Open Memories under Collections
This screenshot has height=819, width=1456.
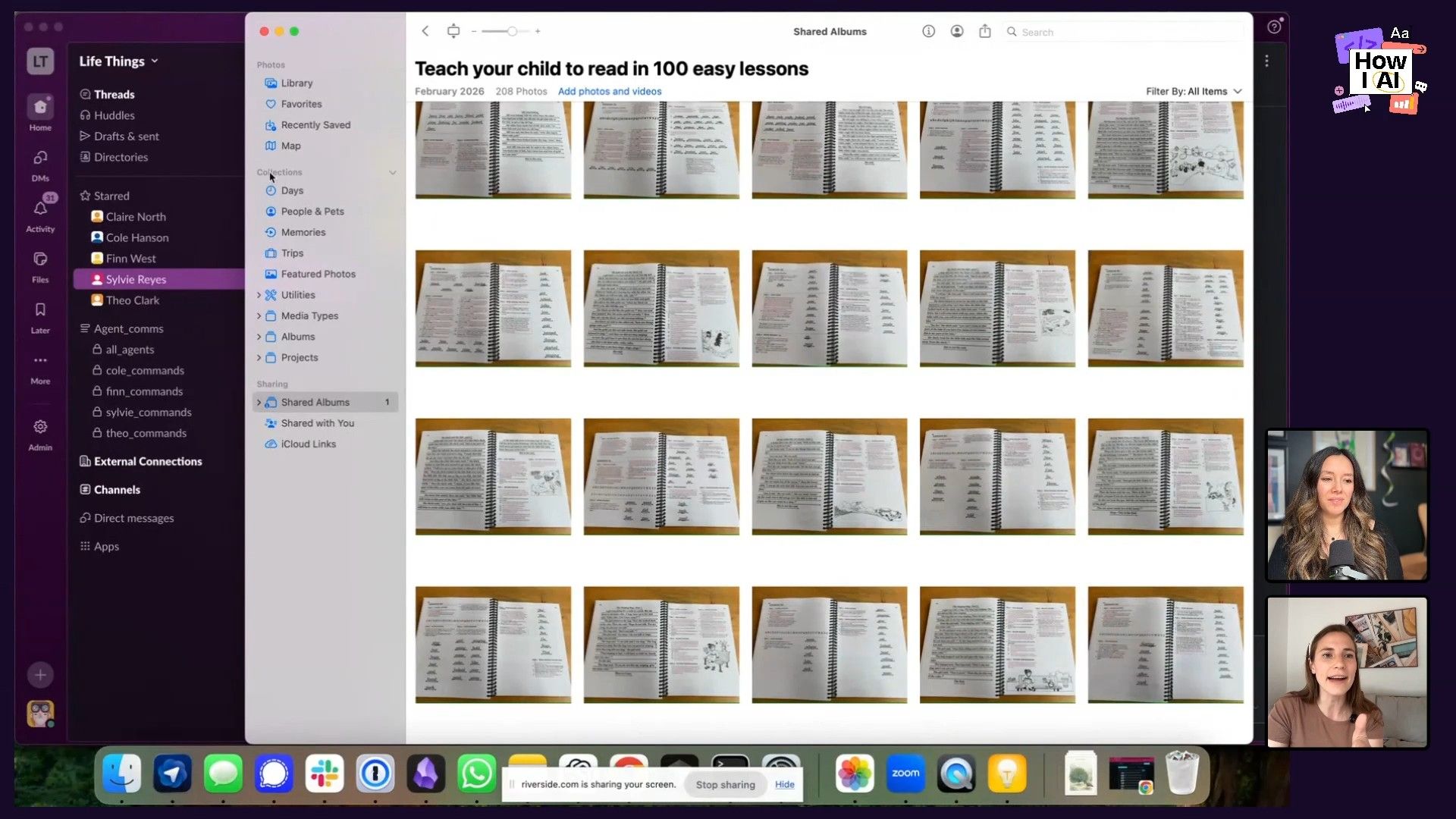pyautogui.click(x=303, y=232)
